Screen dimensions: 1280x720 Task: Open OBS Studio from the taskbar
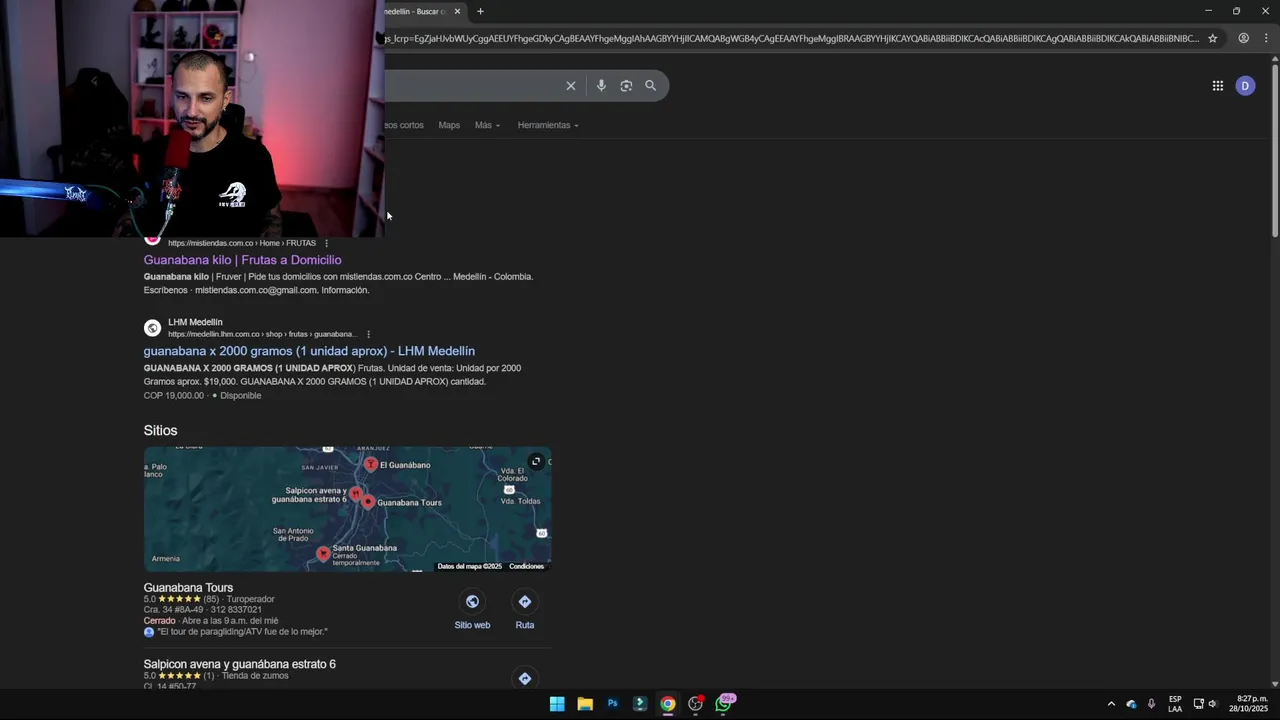point(696,704)
